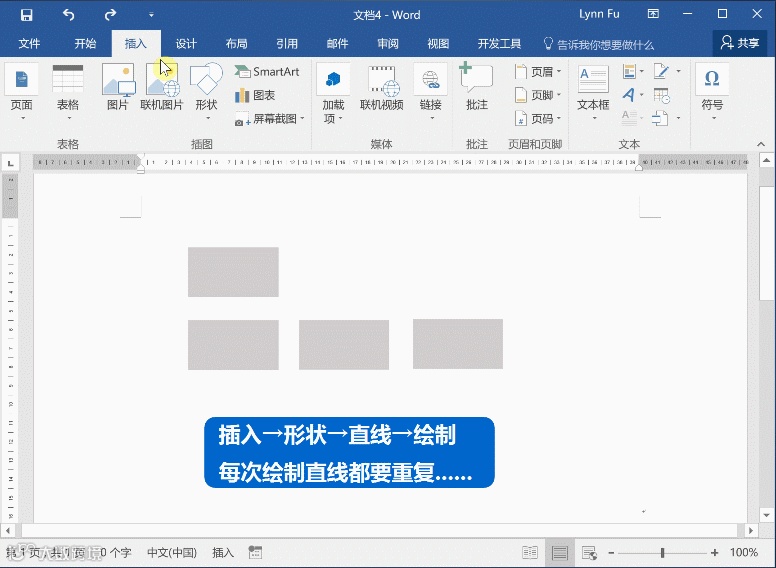Select the top gray rectangle shape
Image resolution: width=776 pixels, height=568 pixels.
(233, 272)
